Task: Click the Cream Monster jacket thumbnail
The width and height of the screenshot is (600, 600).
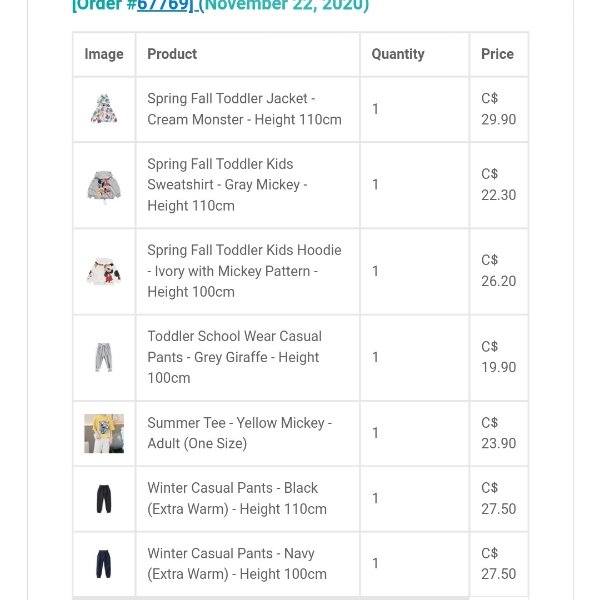Action: click(104, 108)
